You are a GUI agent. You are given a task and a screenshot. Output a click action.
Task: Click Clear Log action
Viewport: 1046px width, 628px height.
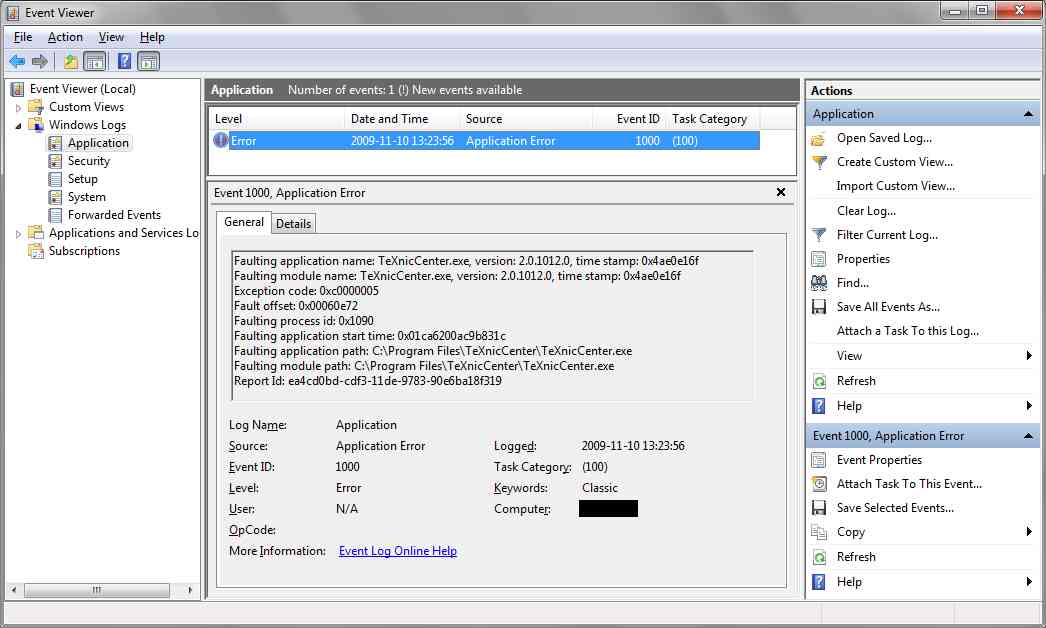point(866,211)
